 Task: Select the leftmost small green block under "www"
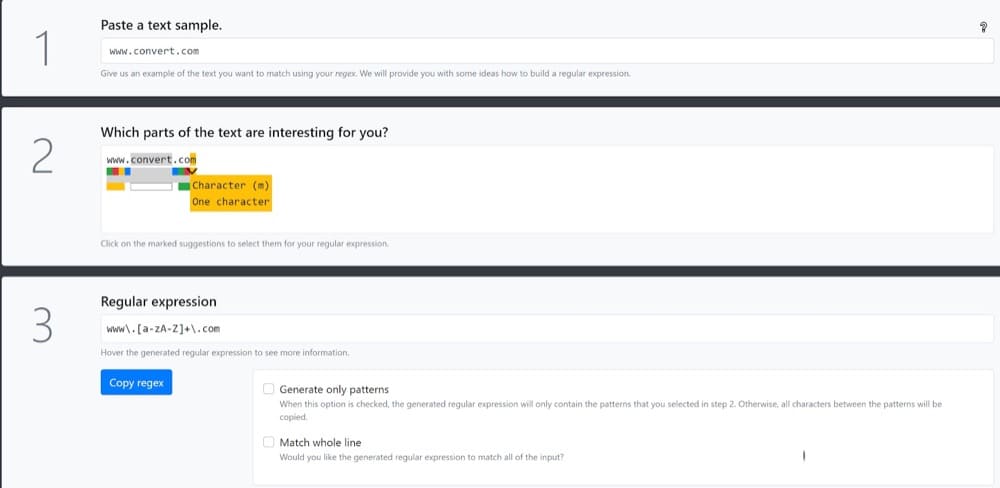click(109, 171)
